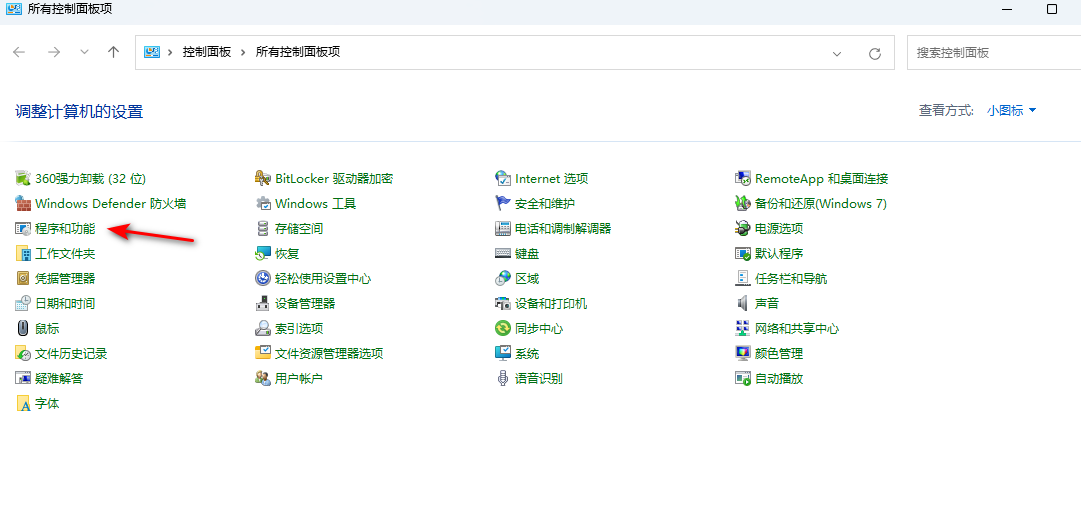This screenshot has width=1081, height=515.
Task: Click the 同步中心 green sync icon
Action: (503, 328)
